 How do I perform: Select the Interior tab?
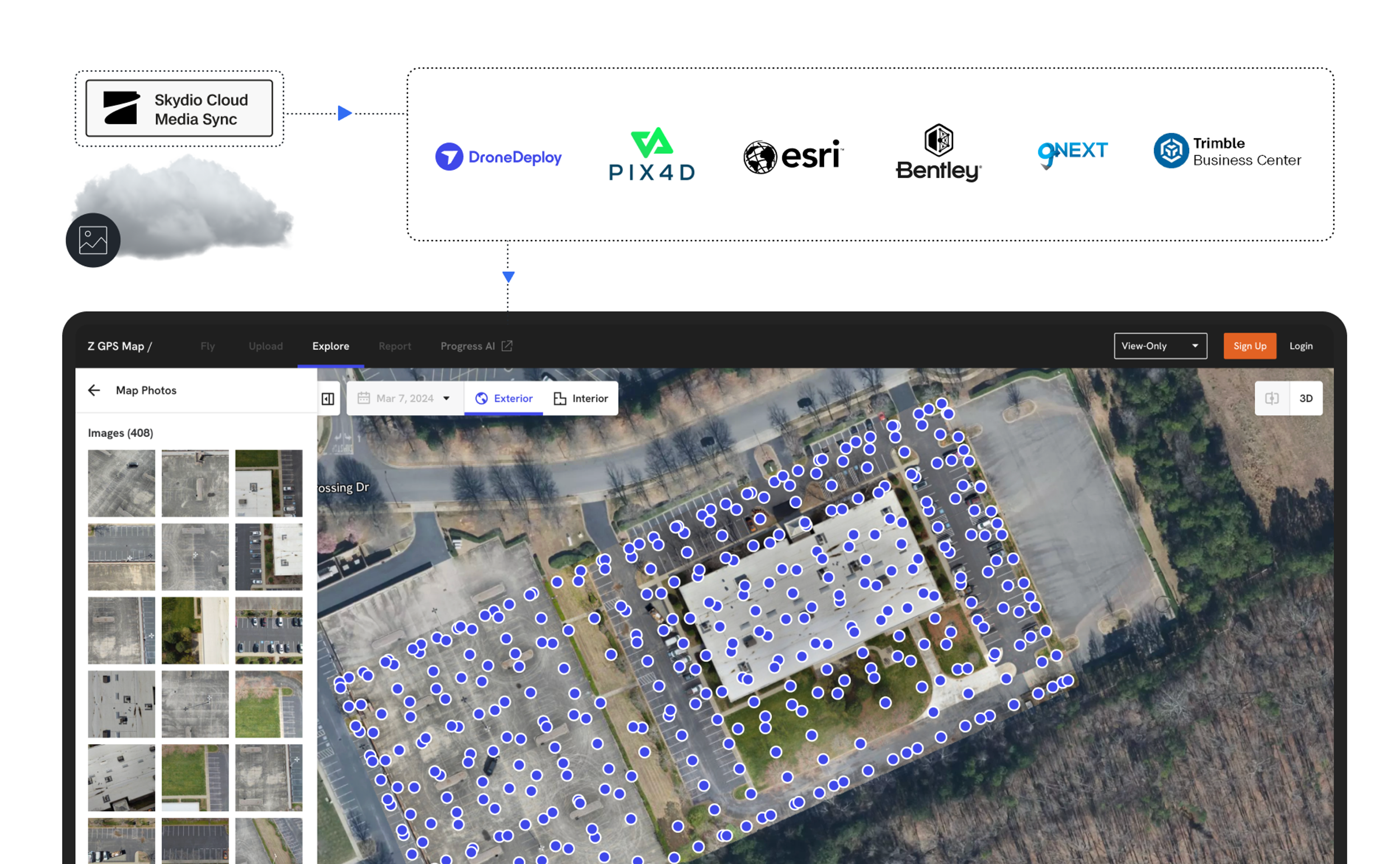pos(581,398)
